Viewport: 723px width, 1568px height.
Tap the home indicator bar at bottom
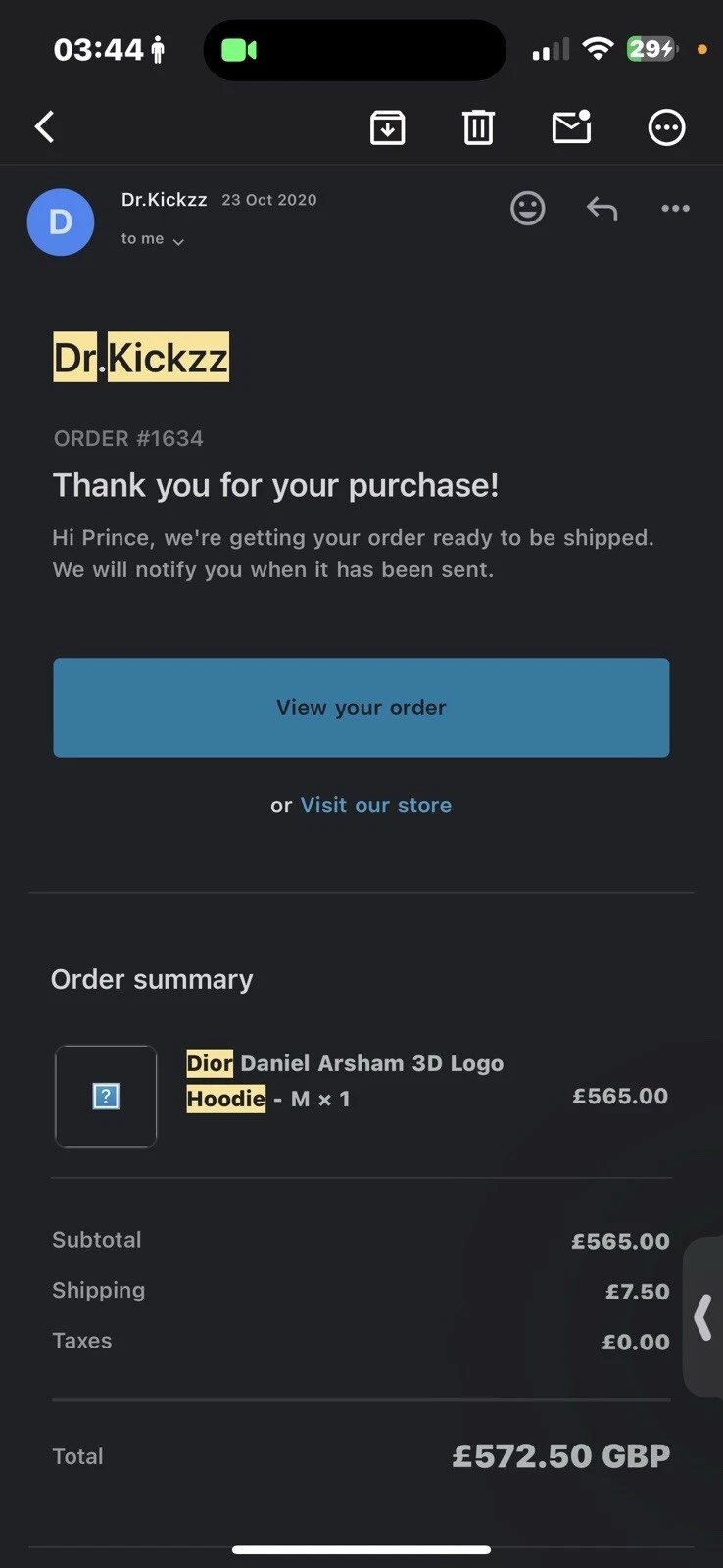tap(361, 1549)
